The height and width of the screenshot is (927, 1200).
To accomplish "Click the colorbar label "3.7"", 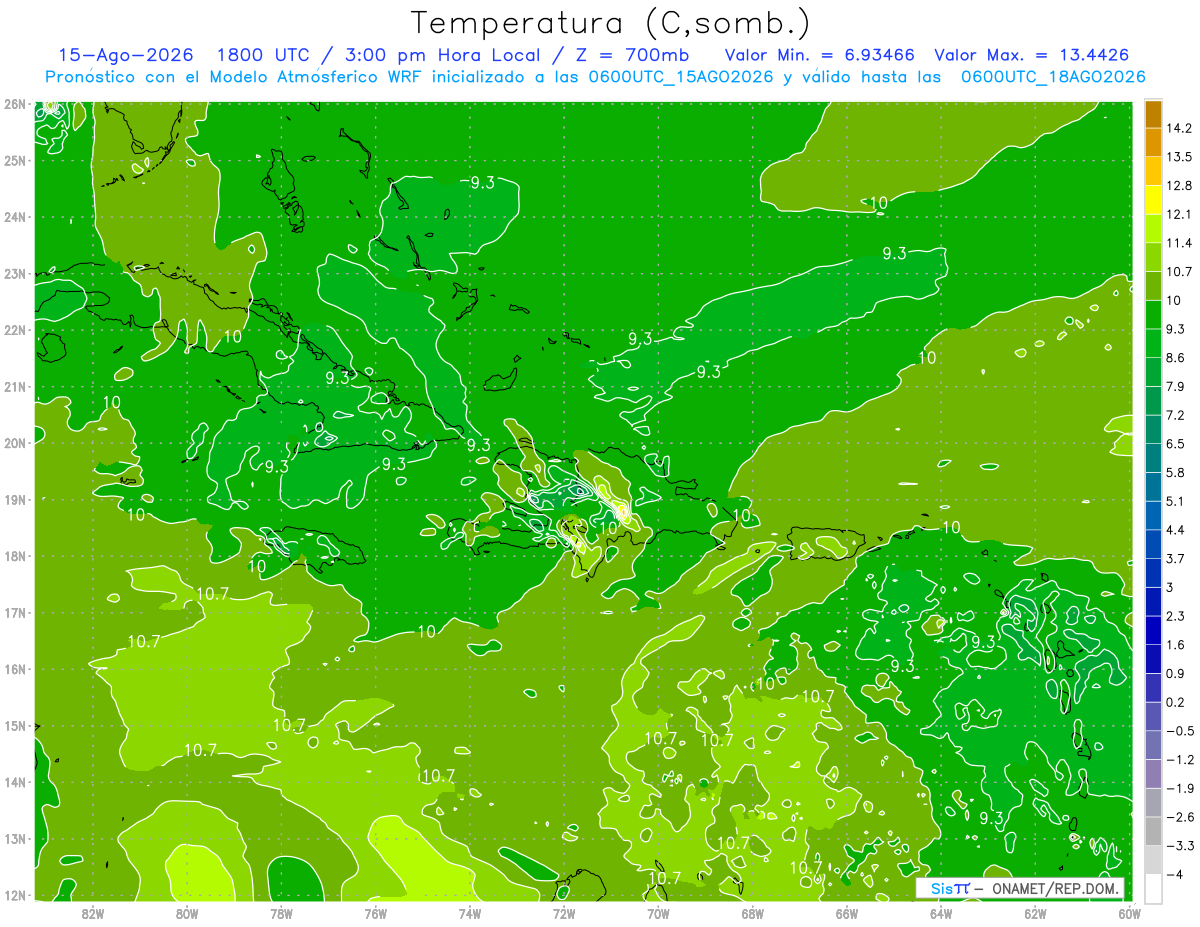I will (x=1177, y=558).
